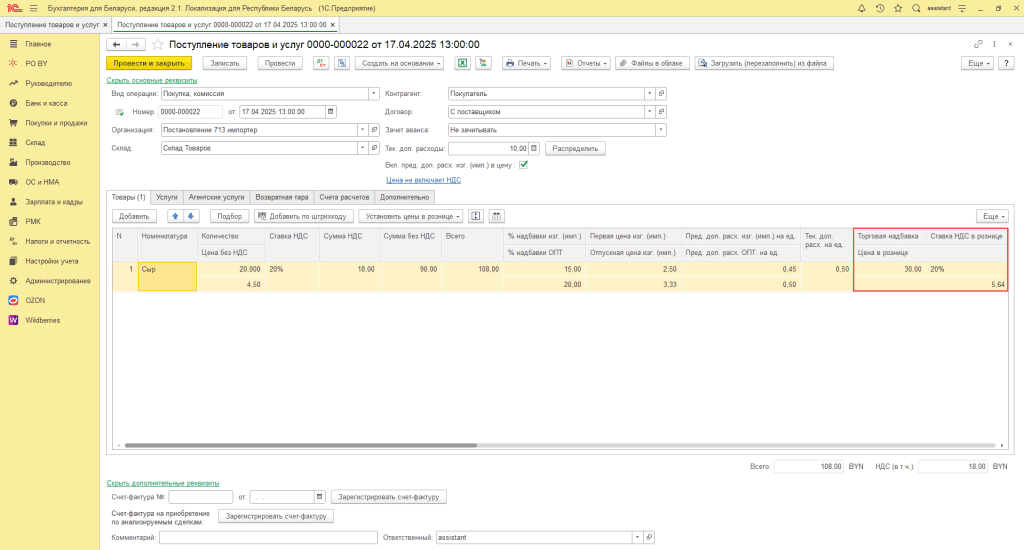Expand Контрагент dropdown arrow
This screenshot has height=550, width=1024.
click(x=649, y=93)
